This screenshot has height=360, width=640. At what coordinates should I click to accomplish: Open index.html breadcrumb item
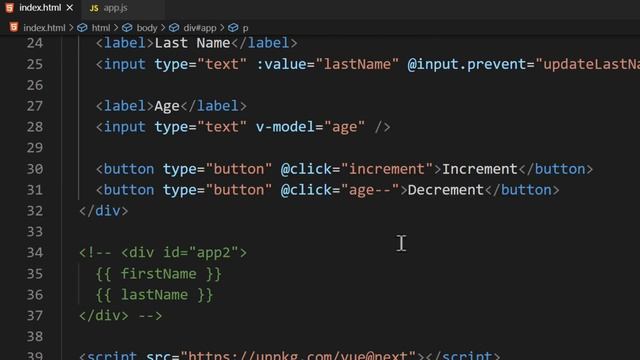[x=44, y=28]
